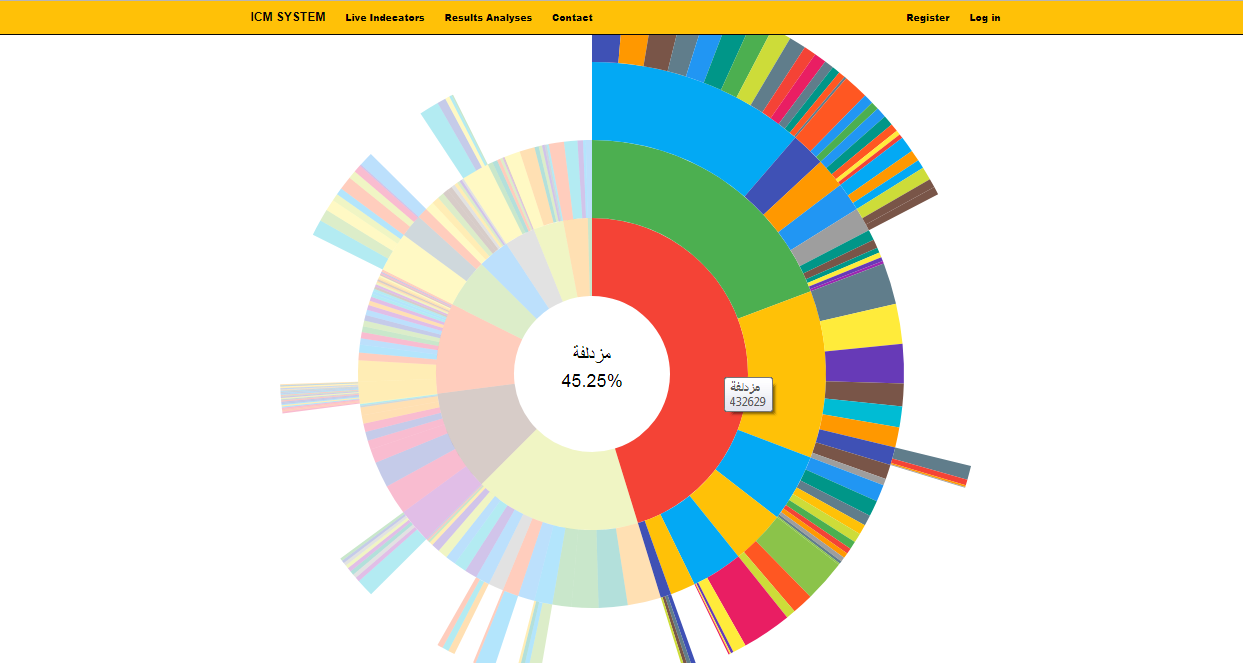Click the Log in link
The image size is (1243, 663).
(985, 18)
